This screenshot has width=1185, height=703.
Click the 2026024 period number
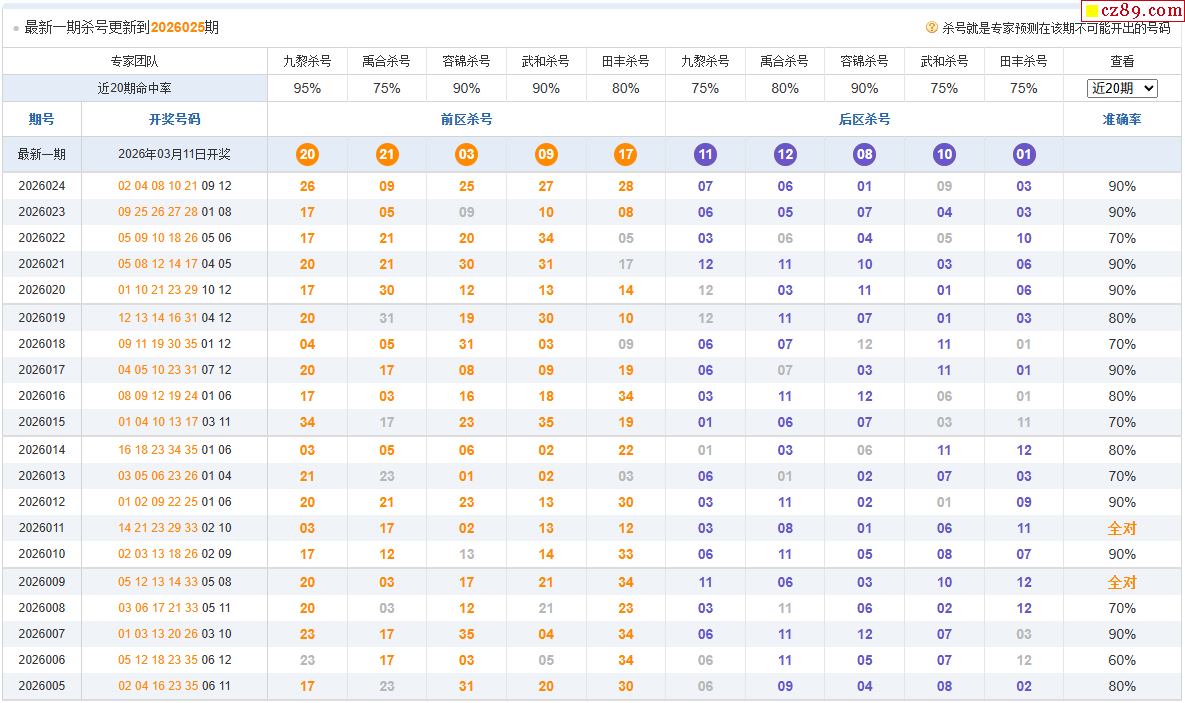click(x=42, y=186)
